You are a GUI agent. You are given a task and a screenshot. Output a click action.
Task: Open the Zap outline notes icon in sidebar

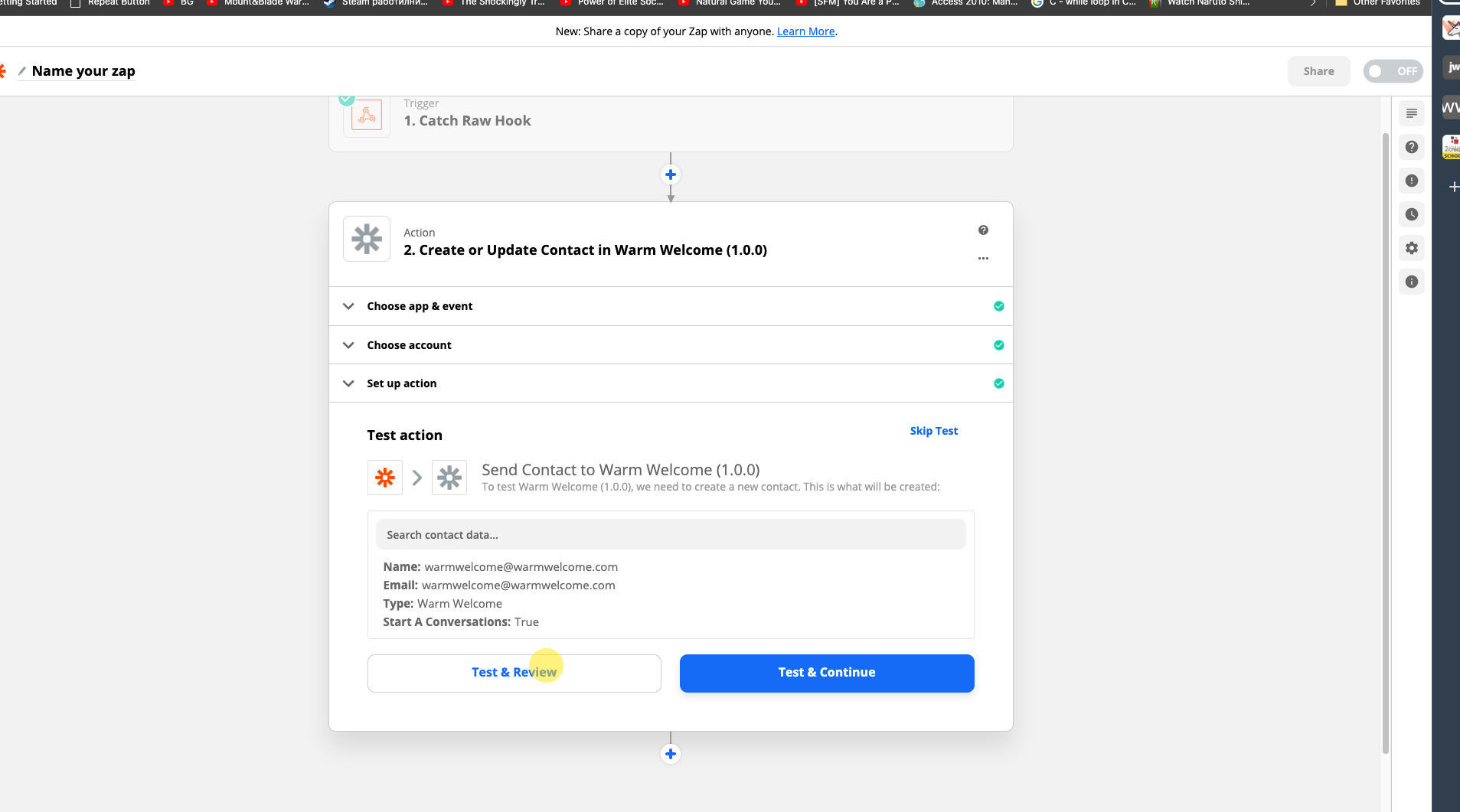1412,113
